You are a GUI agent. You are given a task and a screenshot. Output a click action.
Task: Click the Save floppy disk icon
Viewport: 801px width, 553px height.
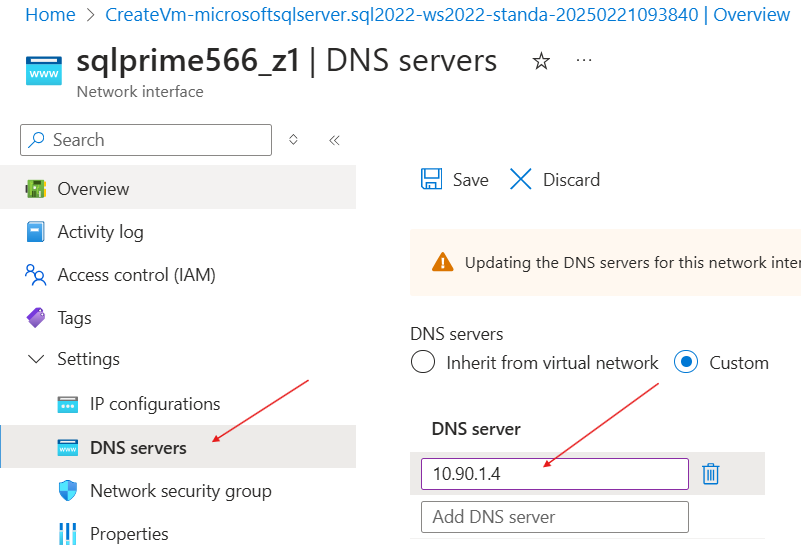[432, 179]
